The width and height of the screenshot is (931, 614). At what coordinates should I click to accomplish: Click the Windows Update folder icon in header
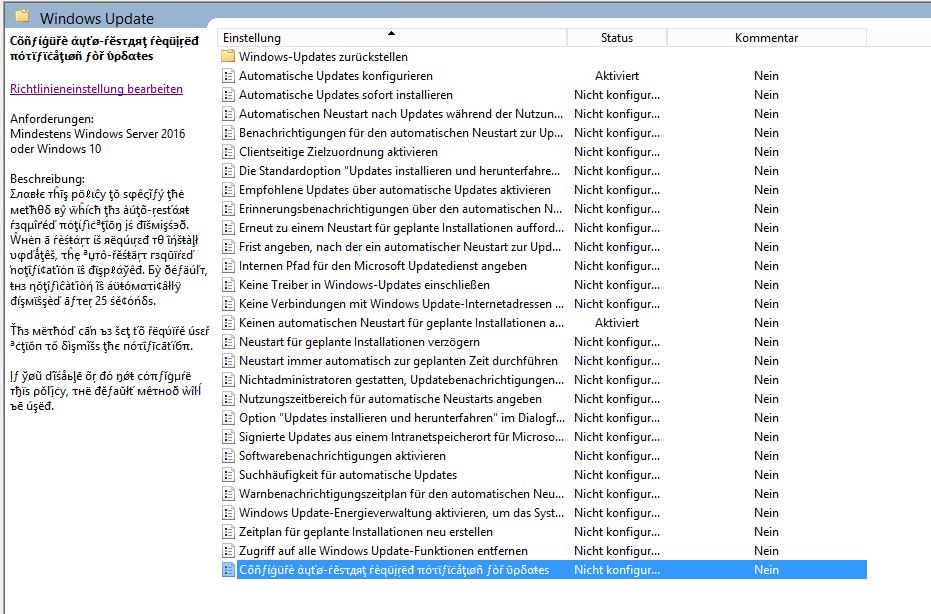[23, 16]
